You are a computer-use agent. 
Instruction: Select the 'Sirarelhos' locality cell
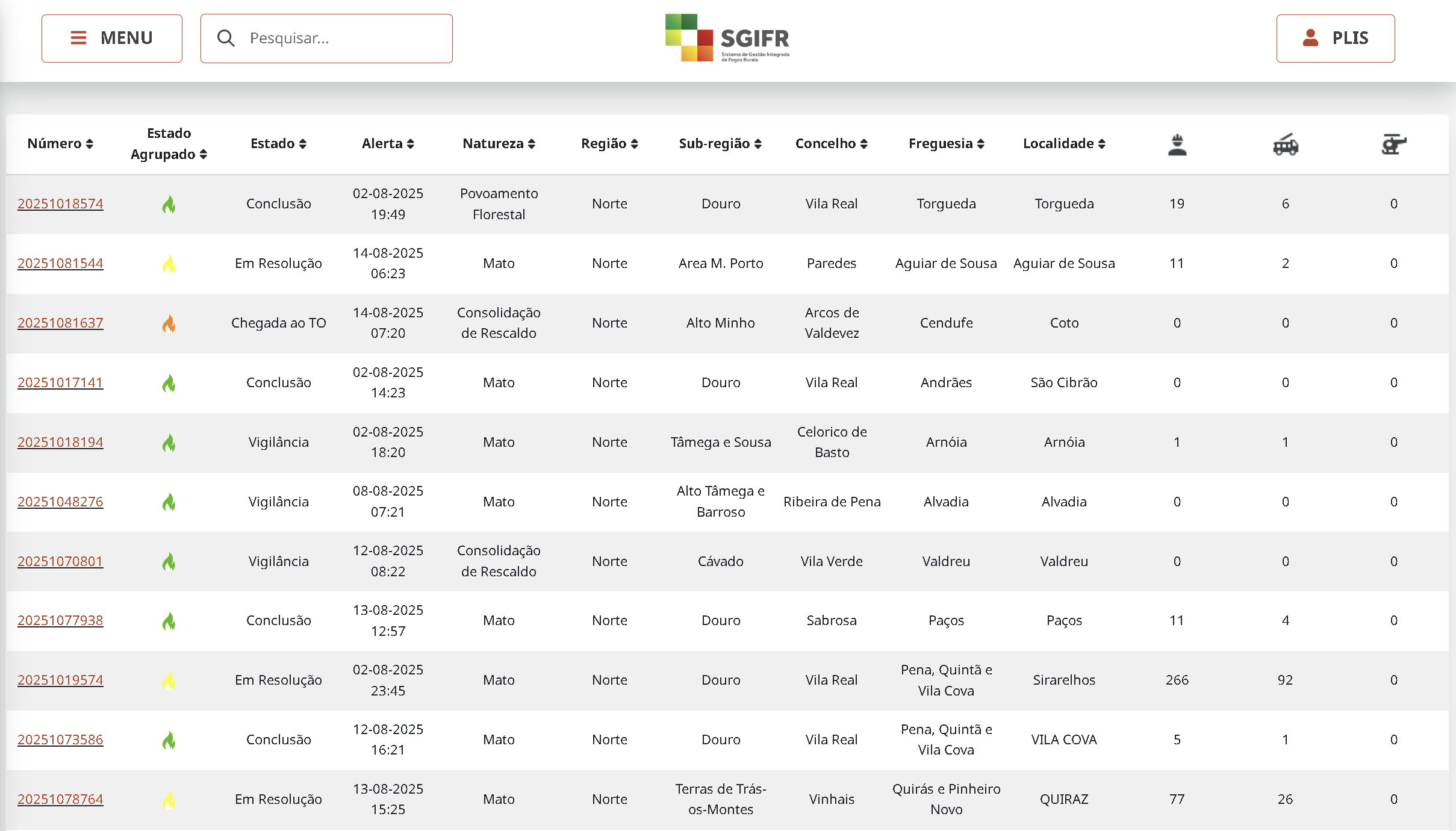pyautogui.click(x=1064, y=680)
